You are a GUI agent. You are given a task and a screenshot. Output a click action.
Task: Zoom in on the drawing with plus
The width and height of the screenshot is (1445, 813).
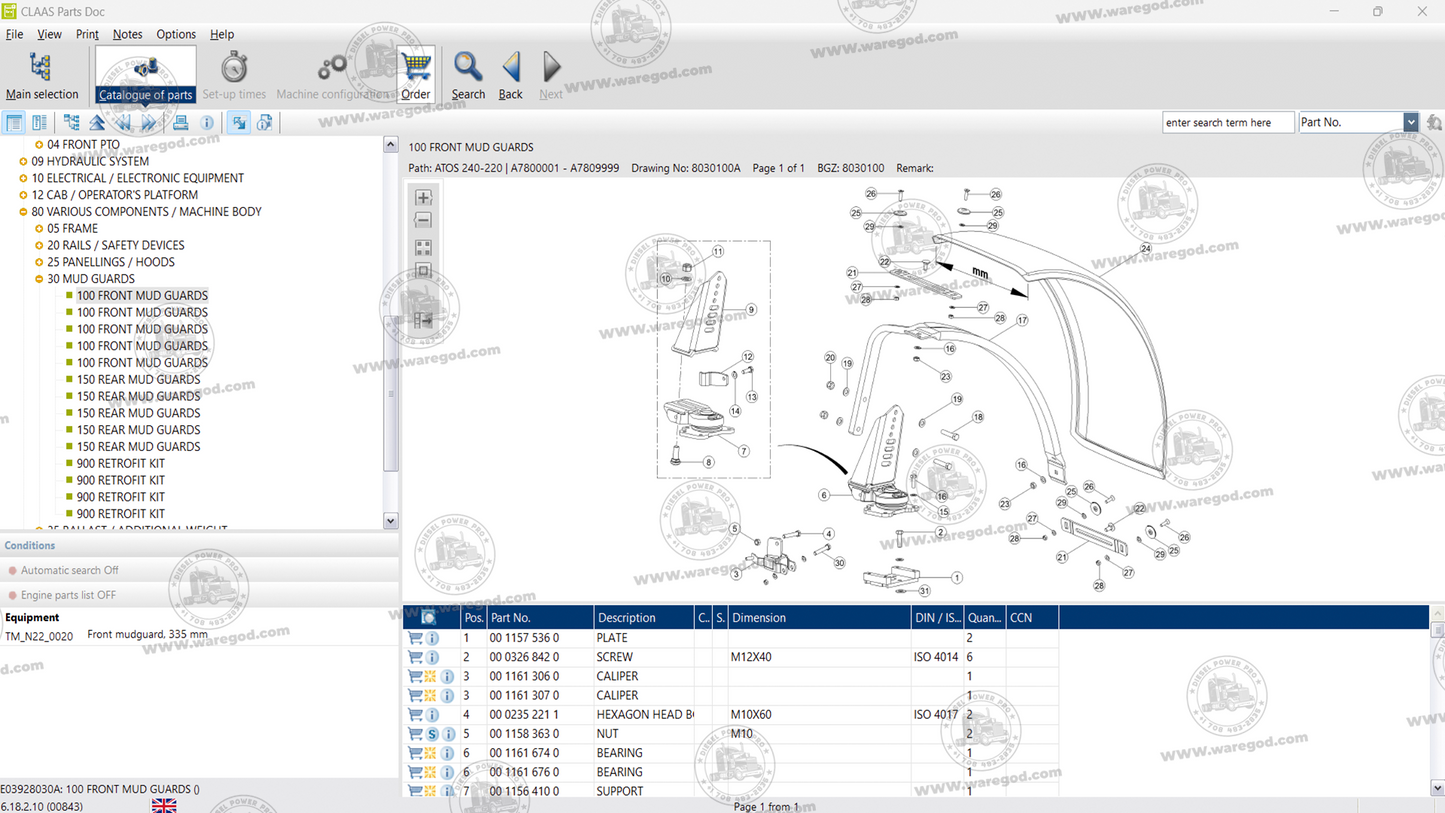(423, 197)
